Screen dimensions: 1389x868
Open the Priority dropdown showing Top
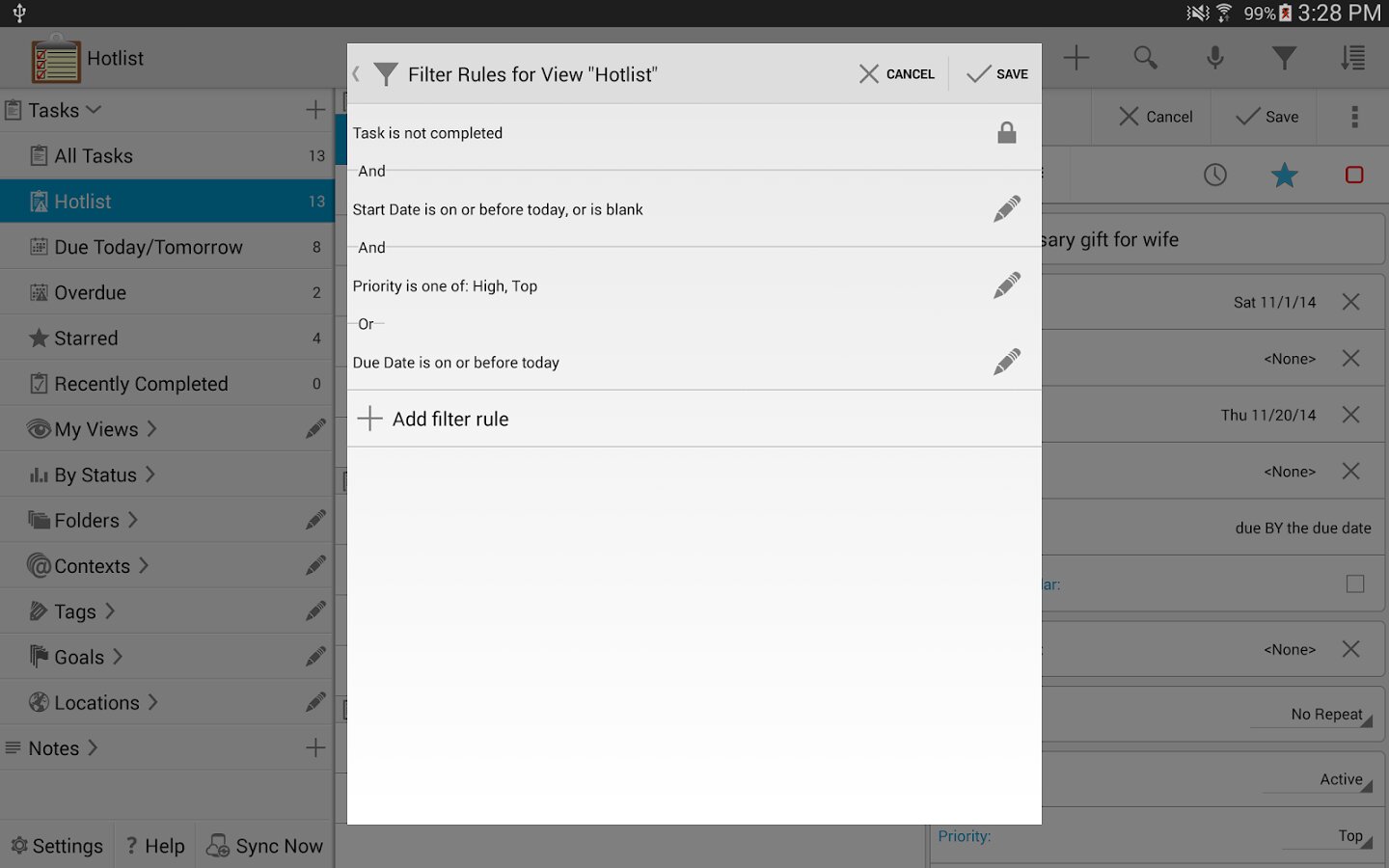[1350, 836]
